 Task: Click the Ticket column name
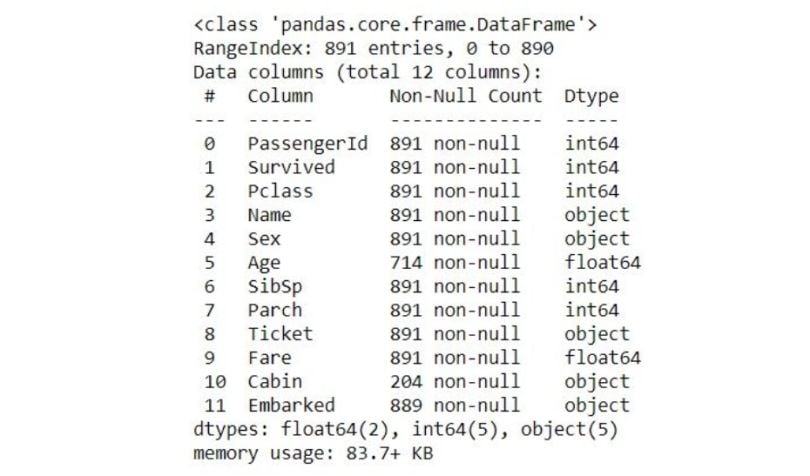(281, 334)
